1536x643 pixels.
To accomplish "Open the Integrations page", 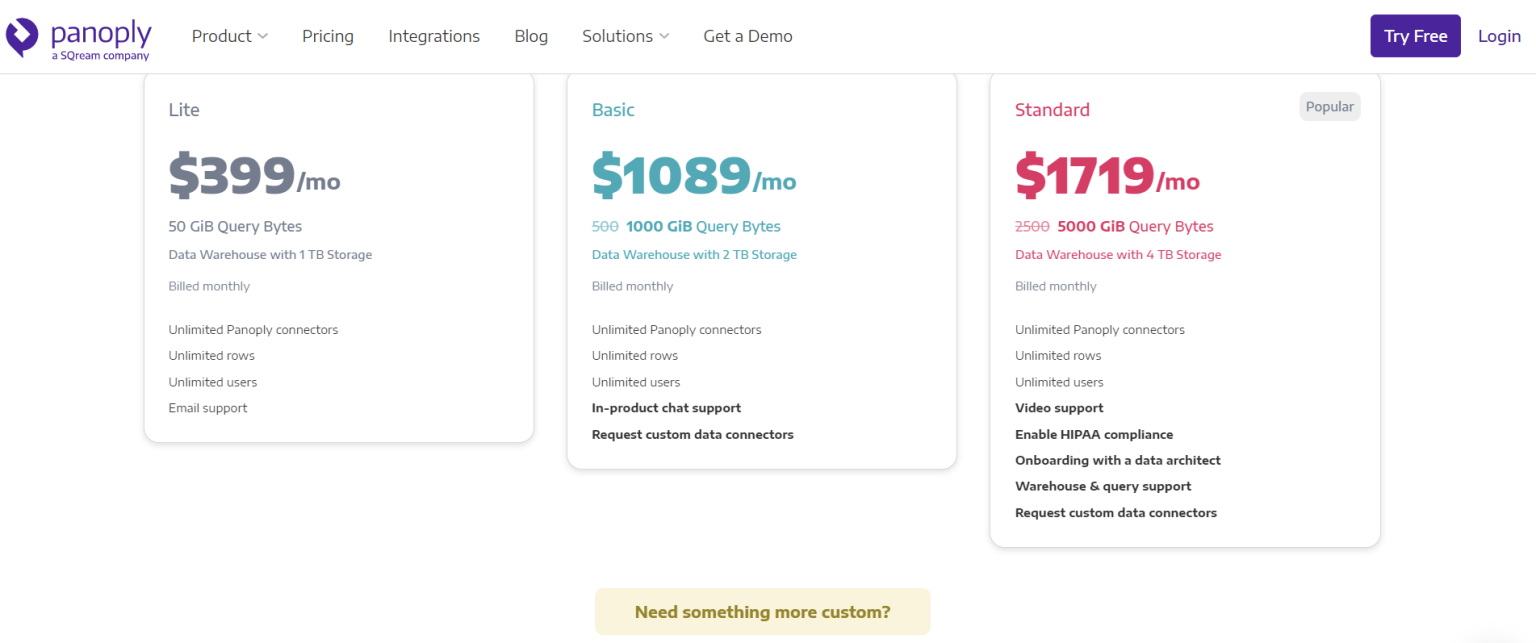I will click(x=433, y=36).
